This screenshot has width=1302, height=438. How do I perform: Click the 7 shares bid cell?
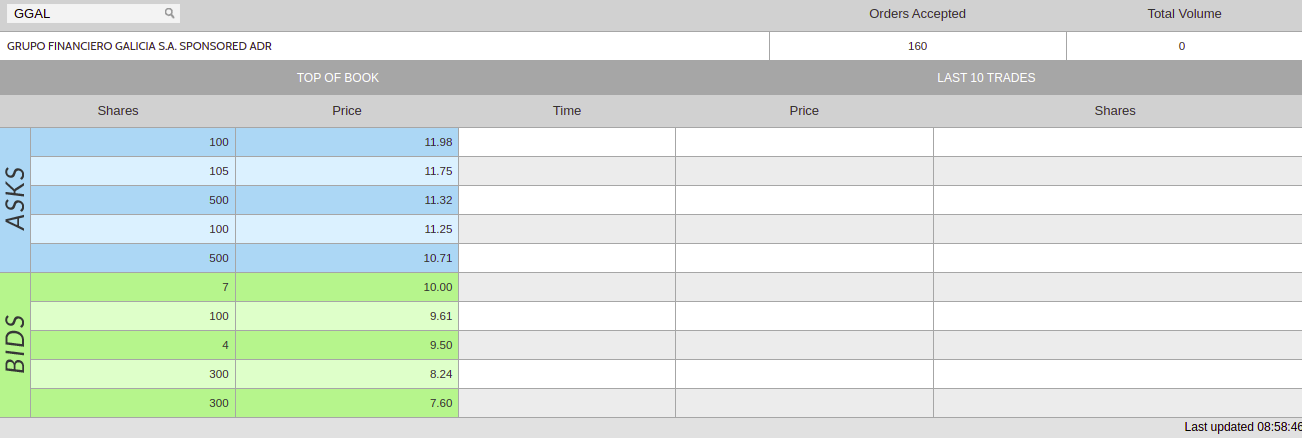pos(225,287)
